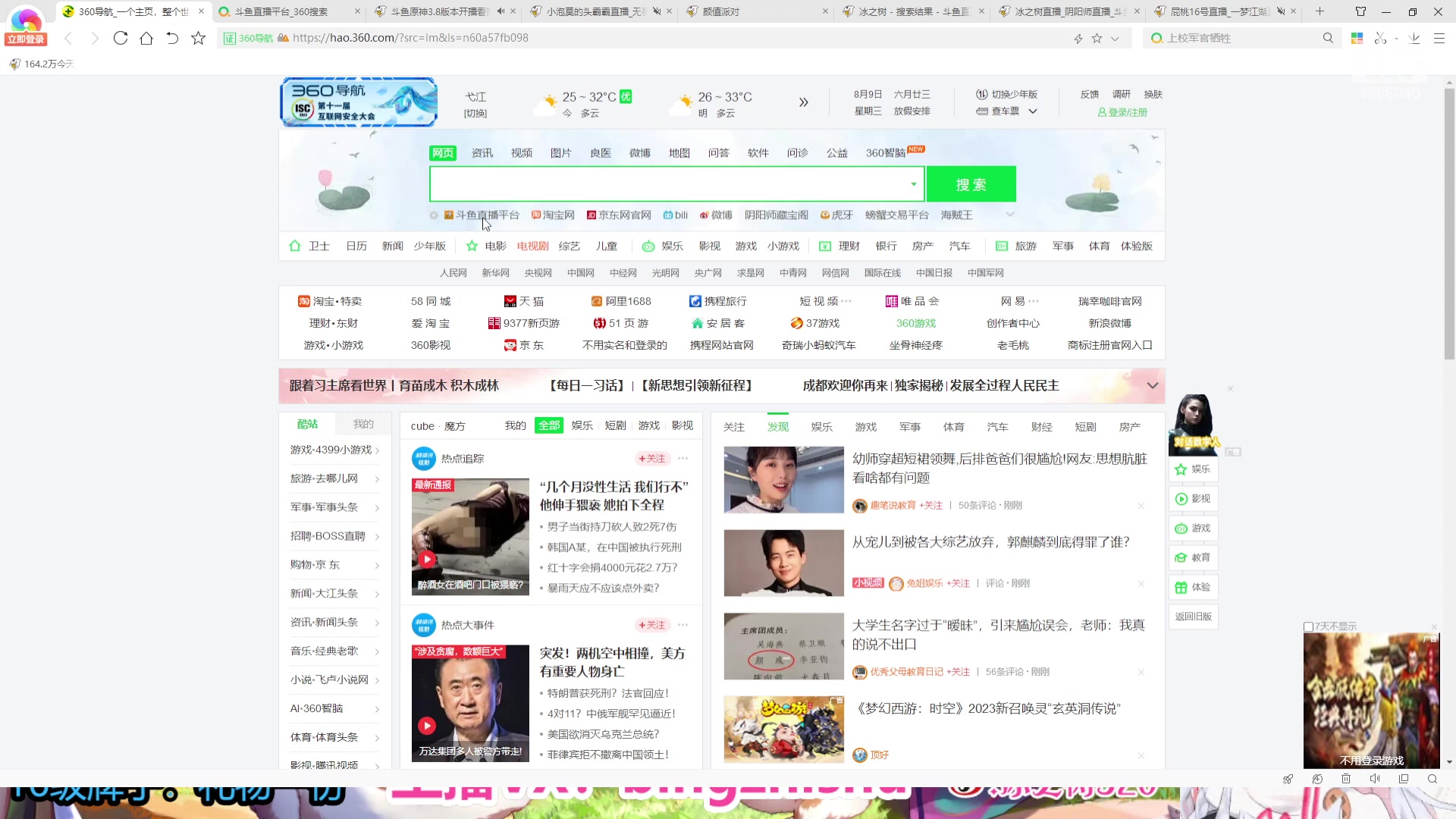1456x819 pixels.
Task: Close the game ad popup at bottom-right
Action: (1434, 627)
